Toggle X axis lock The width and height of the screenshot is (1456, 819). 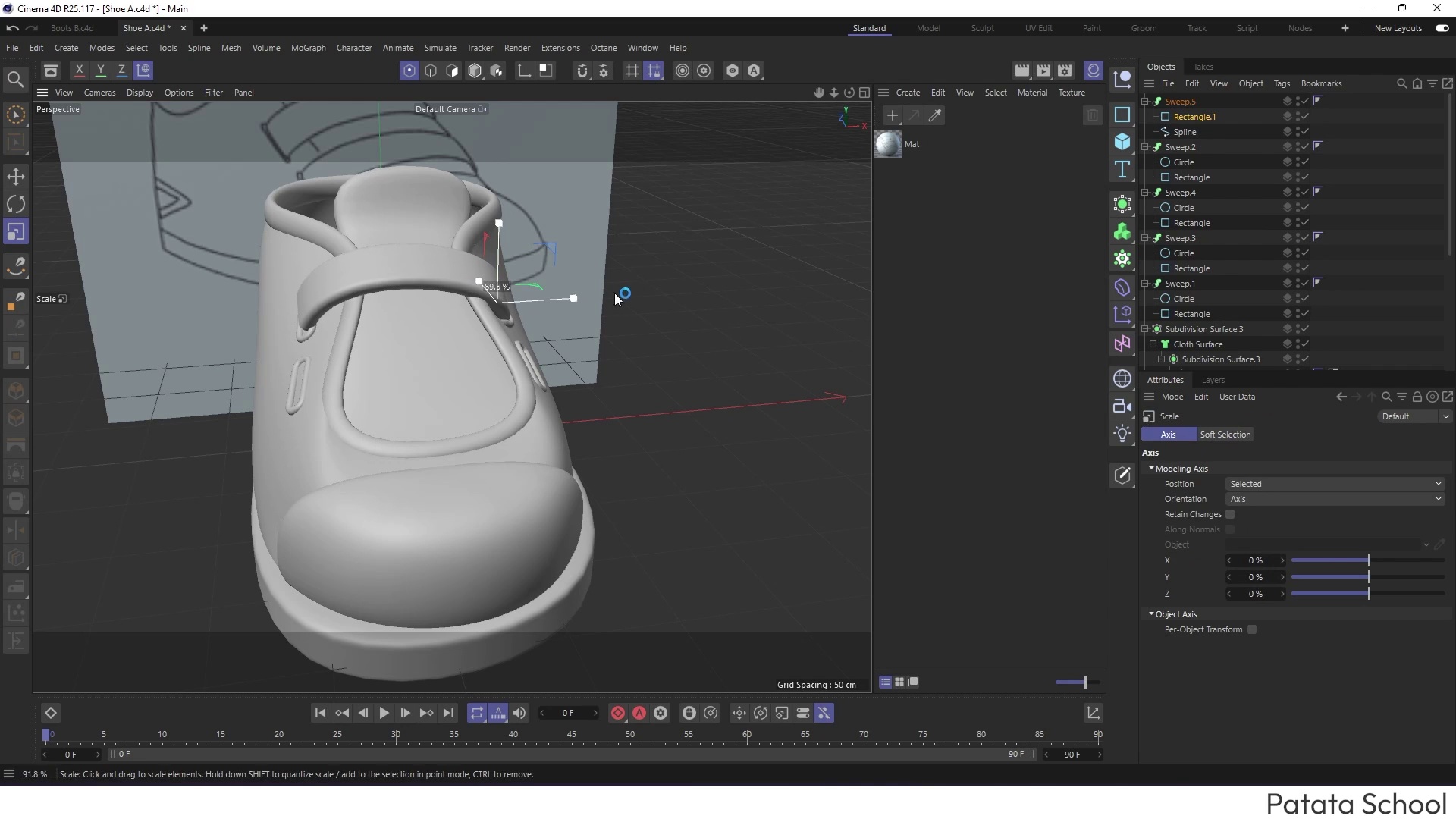coord(79,71)
